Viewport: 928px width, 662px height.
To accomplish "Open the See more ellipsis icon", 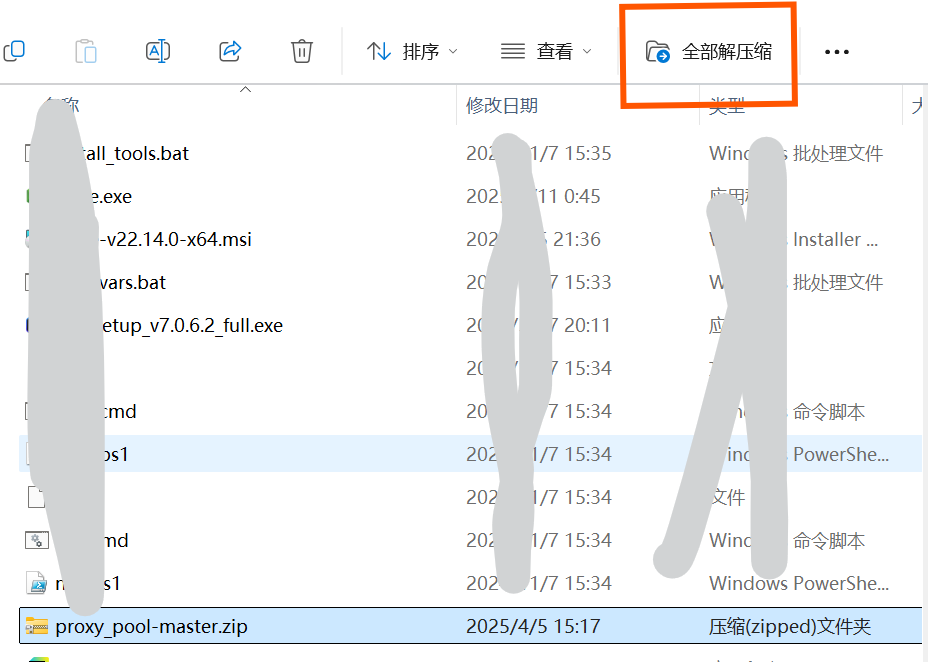I will click(836, 51).
